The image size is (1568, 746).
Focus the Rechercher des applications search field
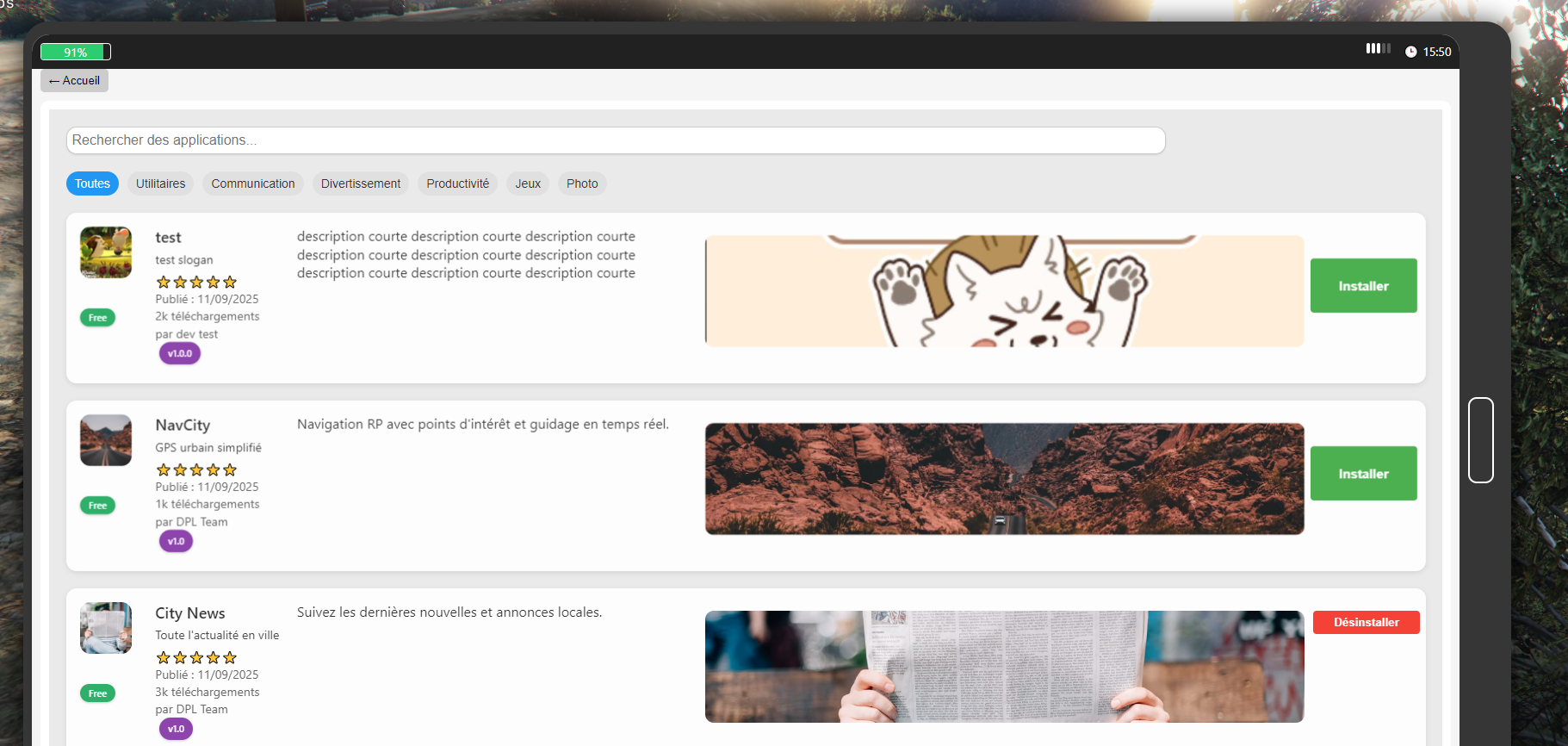pyautogui.click(x=616, y=140)
